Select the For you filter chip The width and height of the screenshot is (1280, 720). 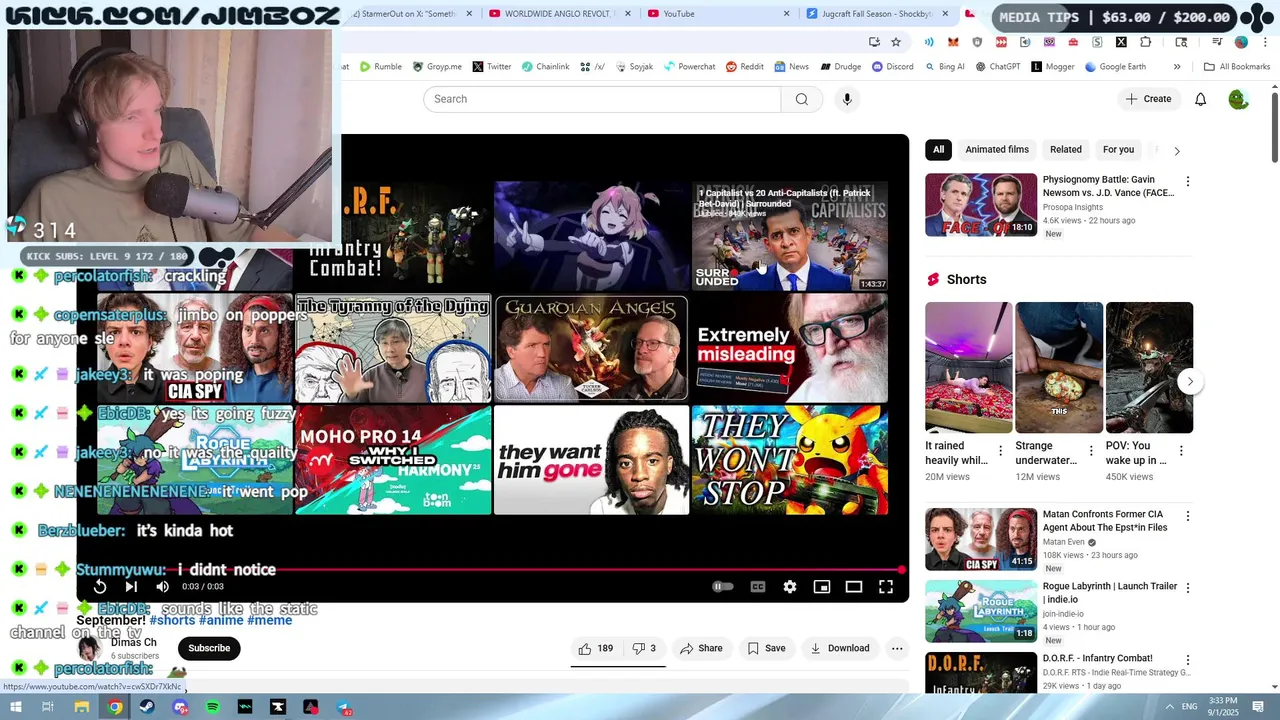coord(1118,150)
